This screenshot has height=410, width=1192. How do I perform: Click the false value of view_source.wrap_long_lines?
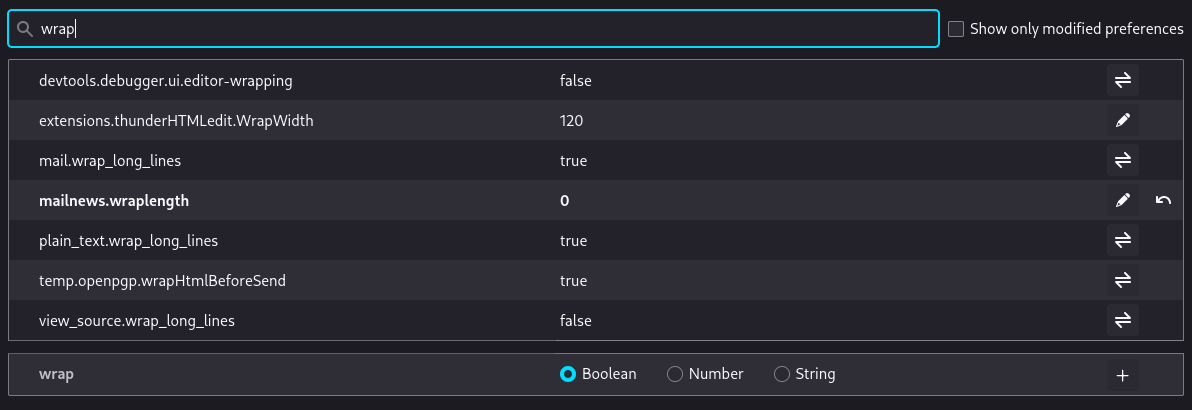coord(575,321)
